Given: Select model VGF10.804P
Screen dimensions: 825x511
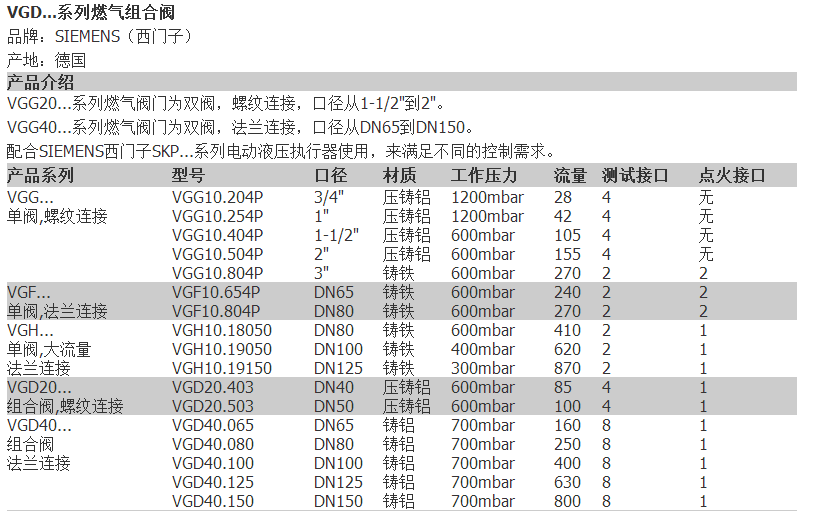Looking at the screenshot, I should point(216,311).
